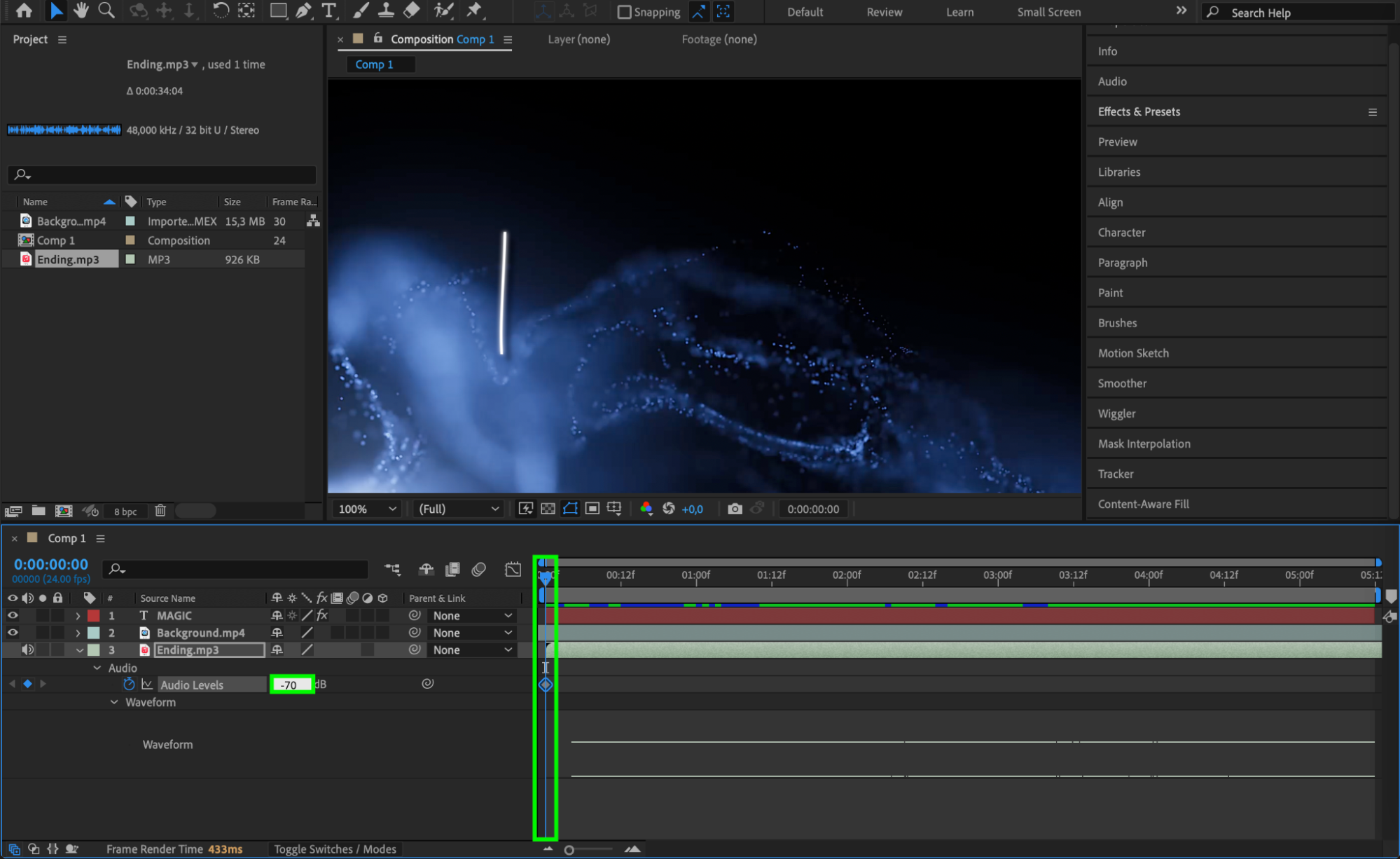This screenshot has width=1400, height=859.
Task: Open the Character panel
Action: pyautogui.click(x=1121, y=233)
